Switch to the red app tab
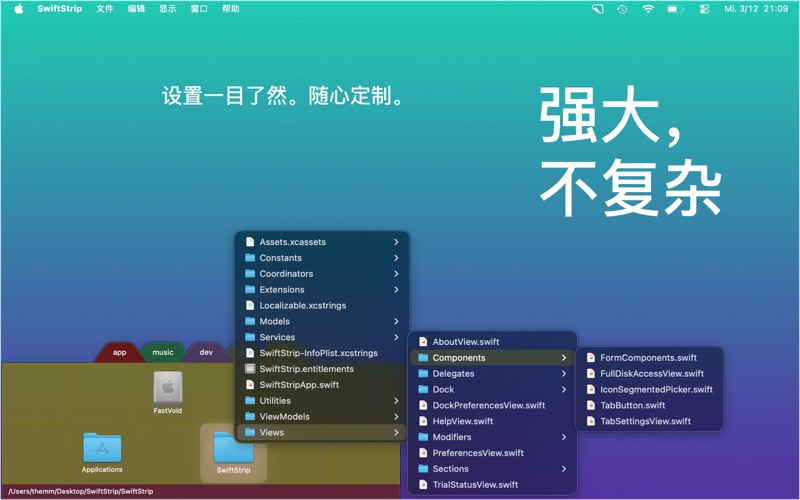Viewport: 800px width, 500px height. [x=119, y=352]
